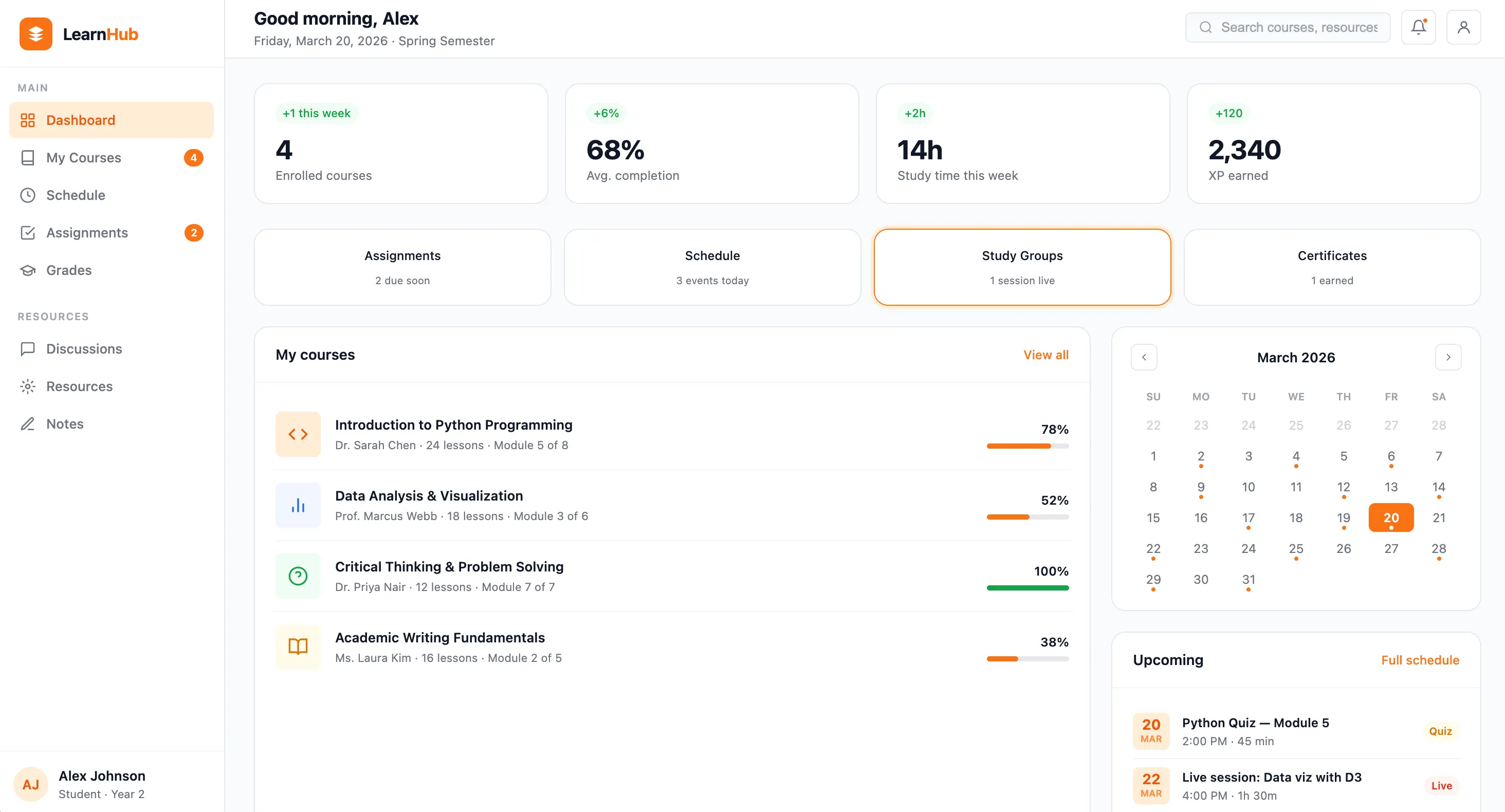1505x812 pixels.
Task: Click the 22 MAR date tile
Action: [x=1151, y=785]
